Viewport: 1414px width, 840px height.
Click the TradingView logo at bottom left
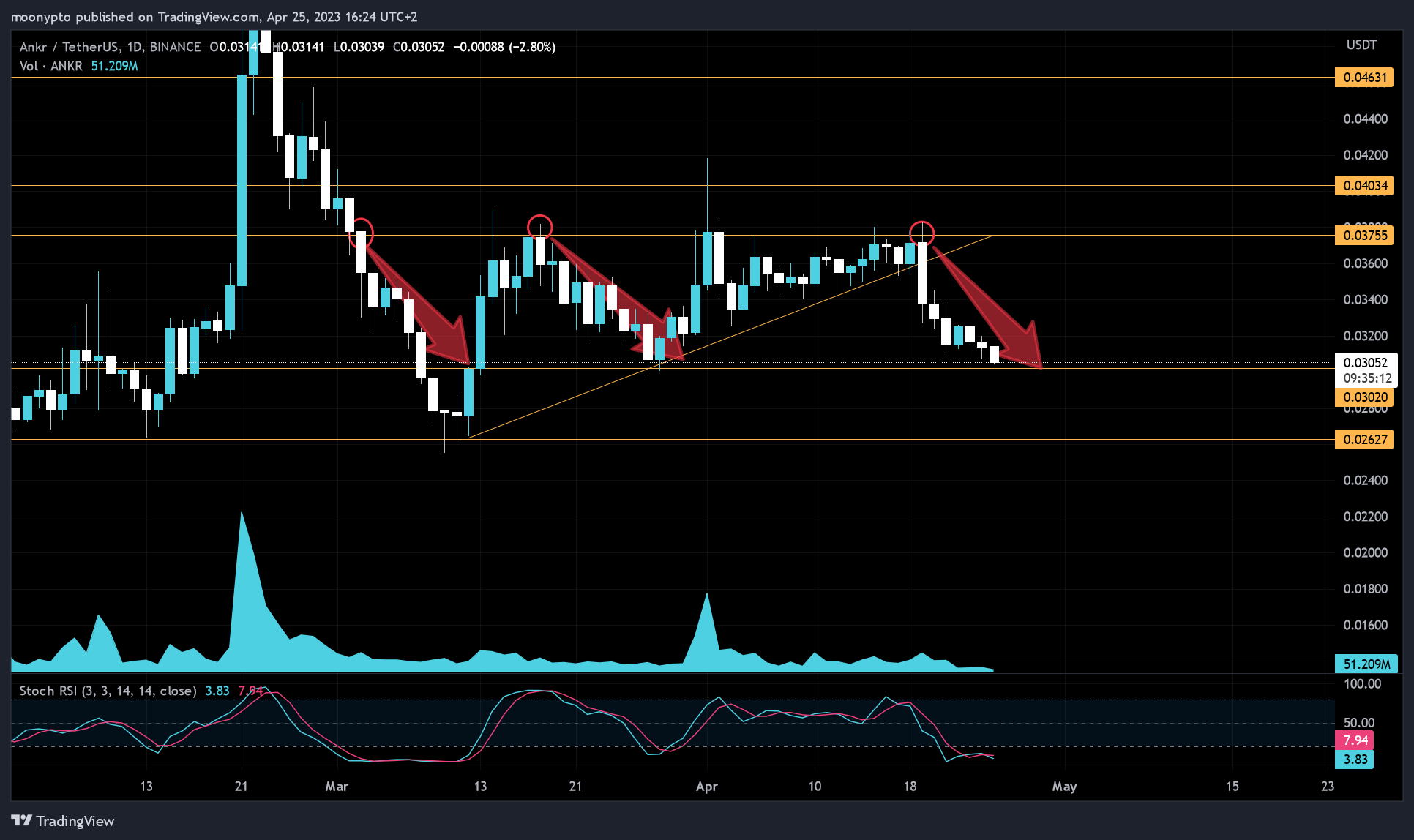point(63,821)
